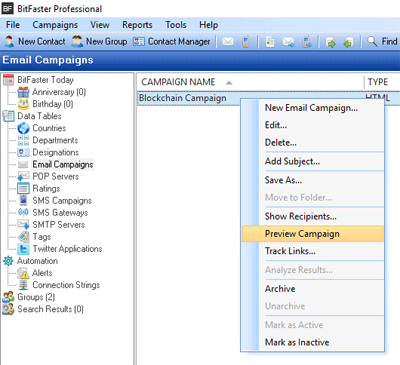400x365 pixels.
Task: Select the Countries globe icon
Action: (23, 128)
